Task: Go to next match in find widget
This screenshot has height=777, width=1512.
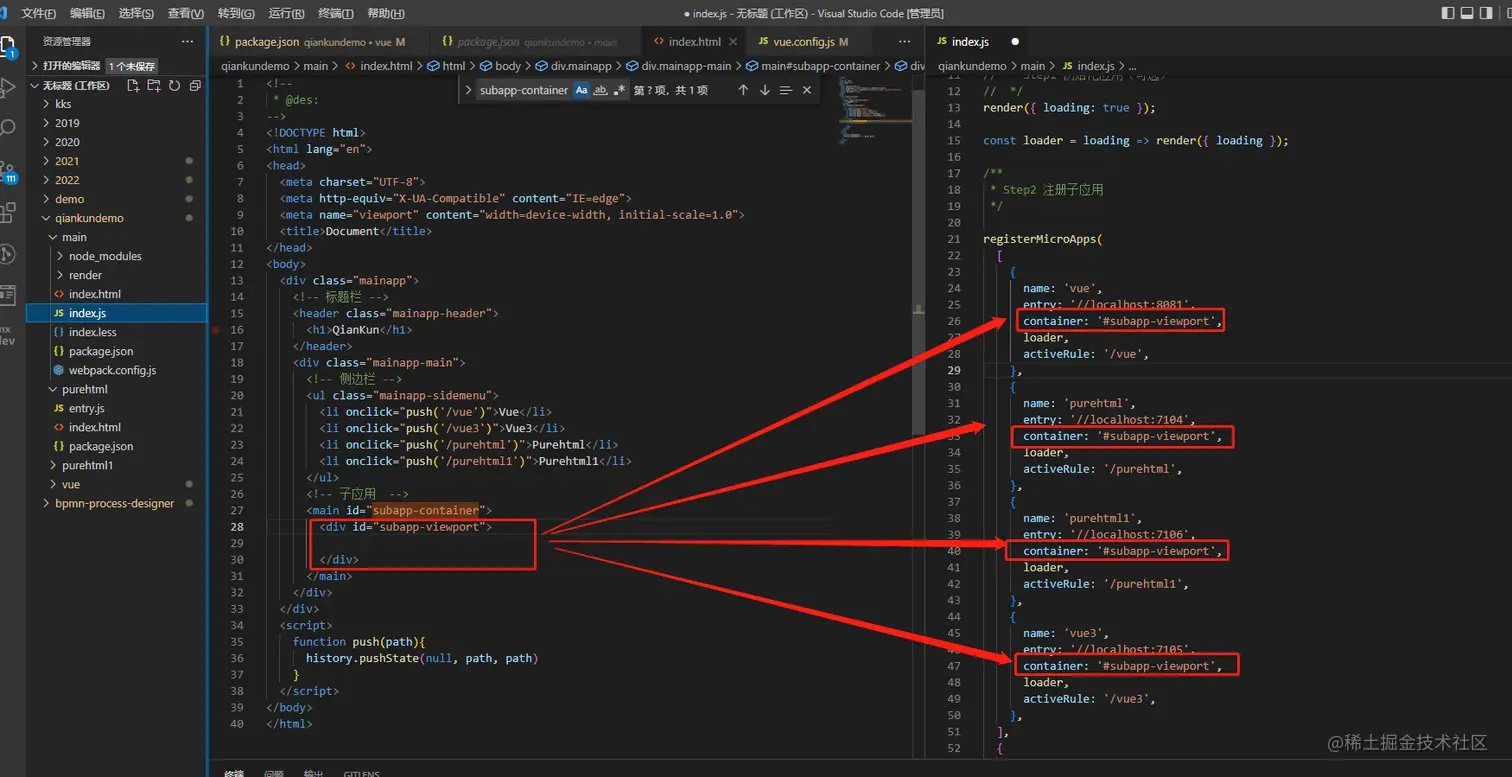Action: click(x=765, y=90)
